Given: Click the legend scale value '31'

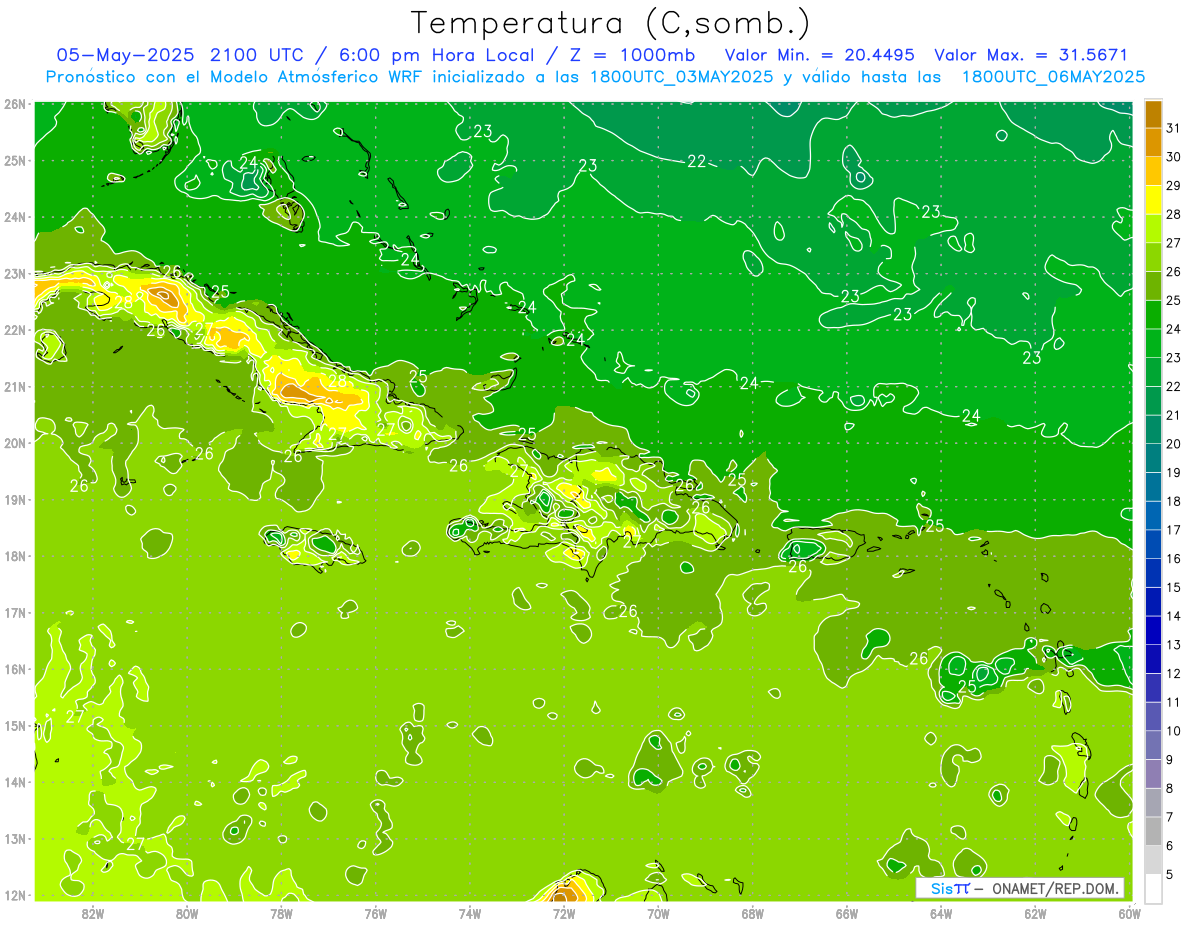Looking at the screenshot, I should click(x=1173, y=128).
